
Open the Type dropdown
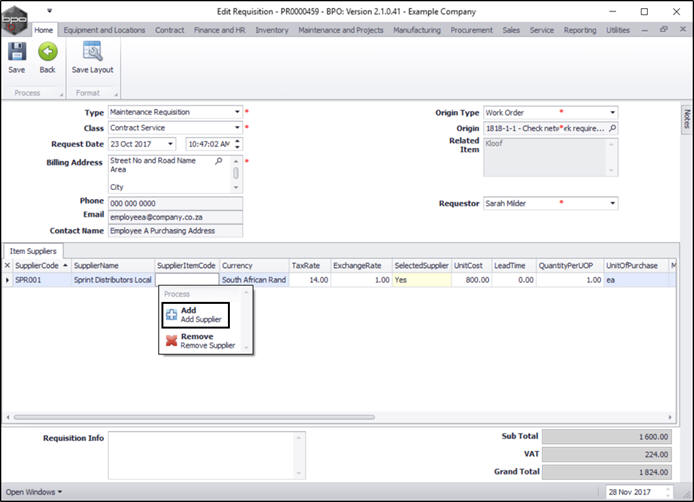[x=237, y=112]
